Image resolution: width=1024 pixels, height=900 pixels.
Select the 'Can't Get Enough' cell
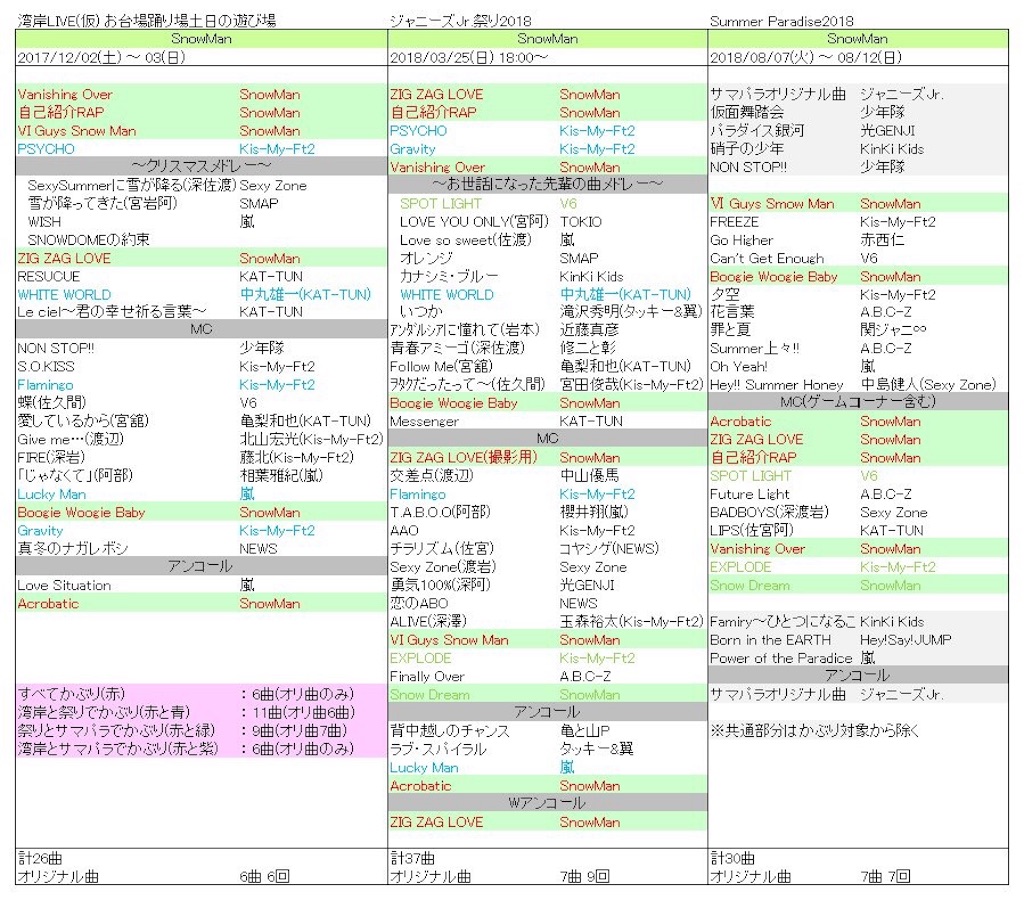click(x=767, y=259)
